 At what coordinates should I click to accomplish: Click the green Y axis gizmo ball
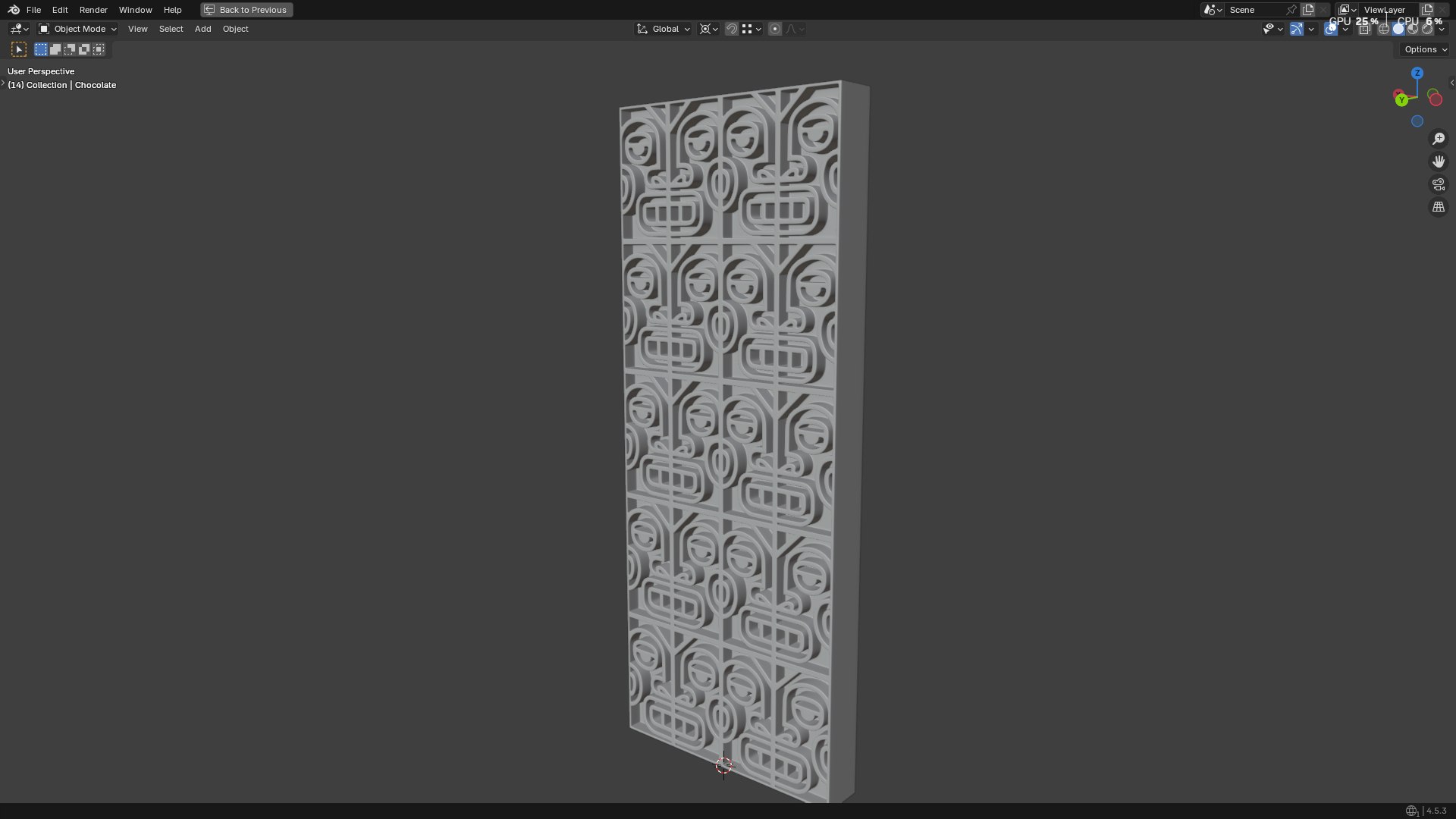pyautogui.click(x=1401, y=100)
